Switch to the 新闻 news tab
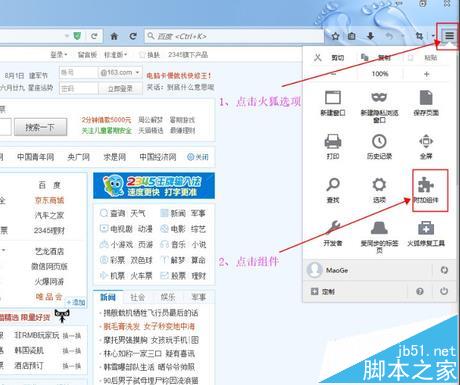Screen dimensions: 460x385 click(108, 297)
